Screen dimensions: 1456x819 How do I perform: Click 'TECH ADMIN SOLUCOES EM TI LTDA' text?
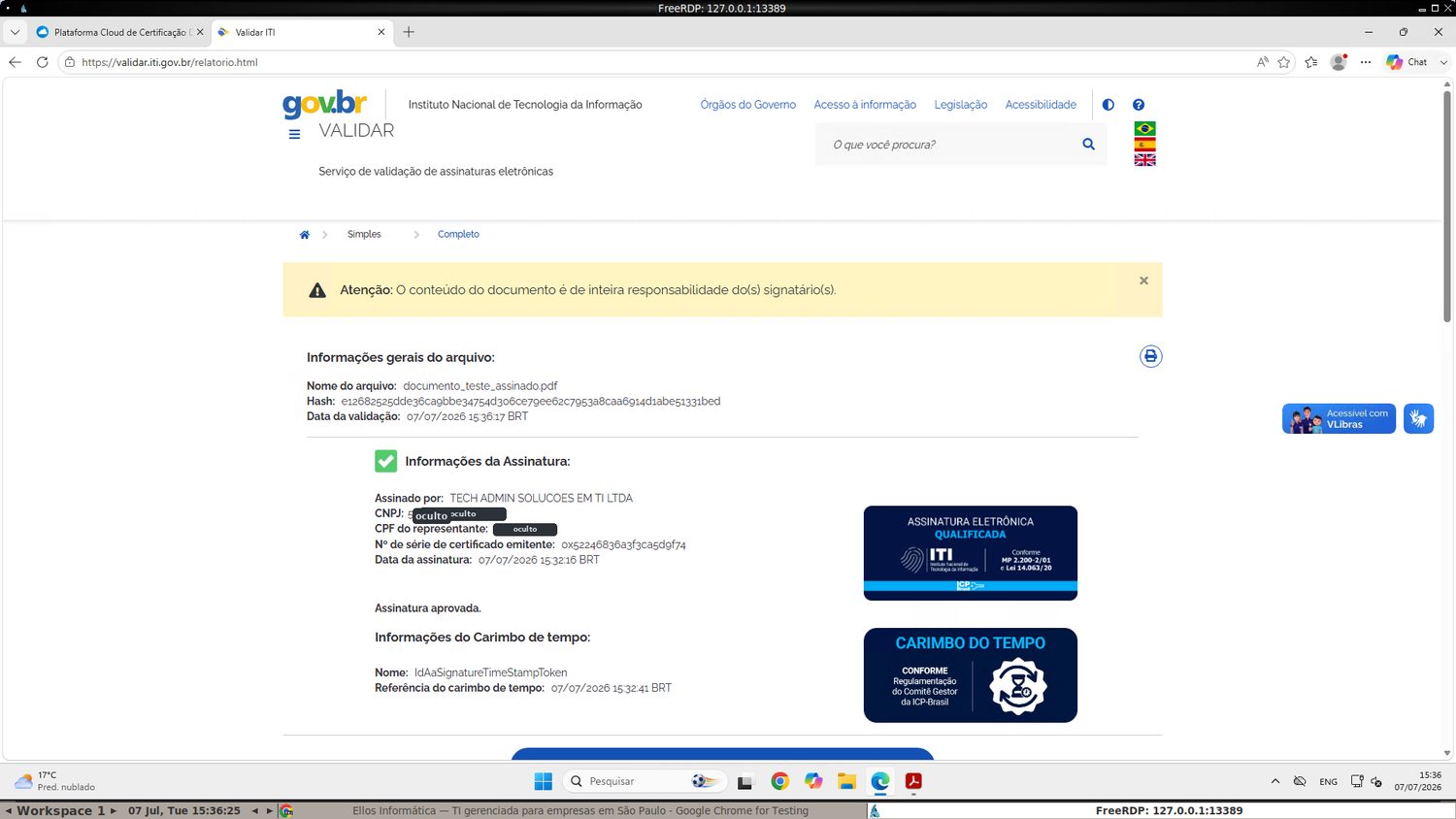click(541, 498)
